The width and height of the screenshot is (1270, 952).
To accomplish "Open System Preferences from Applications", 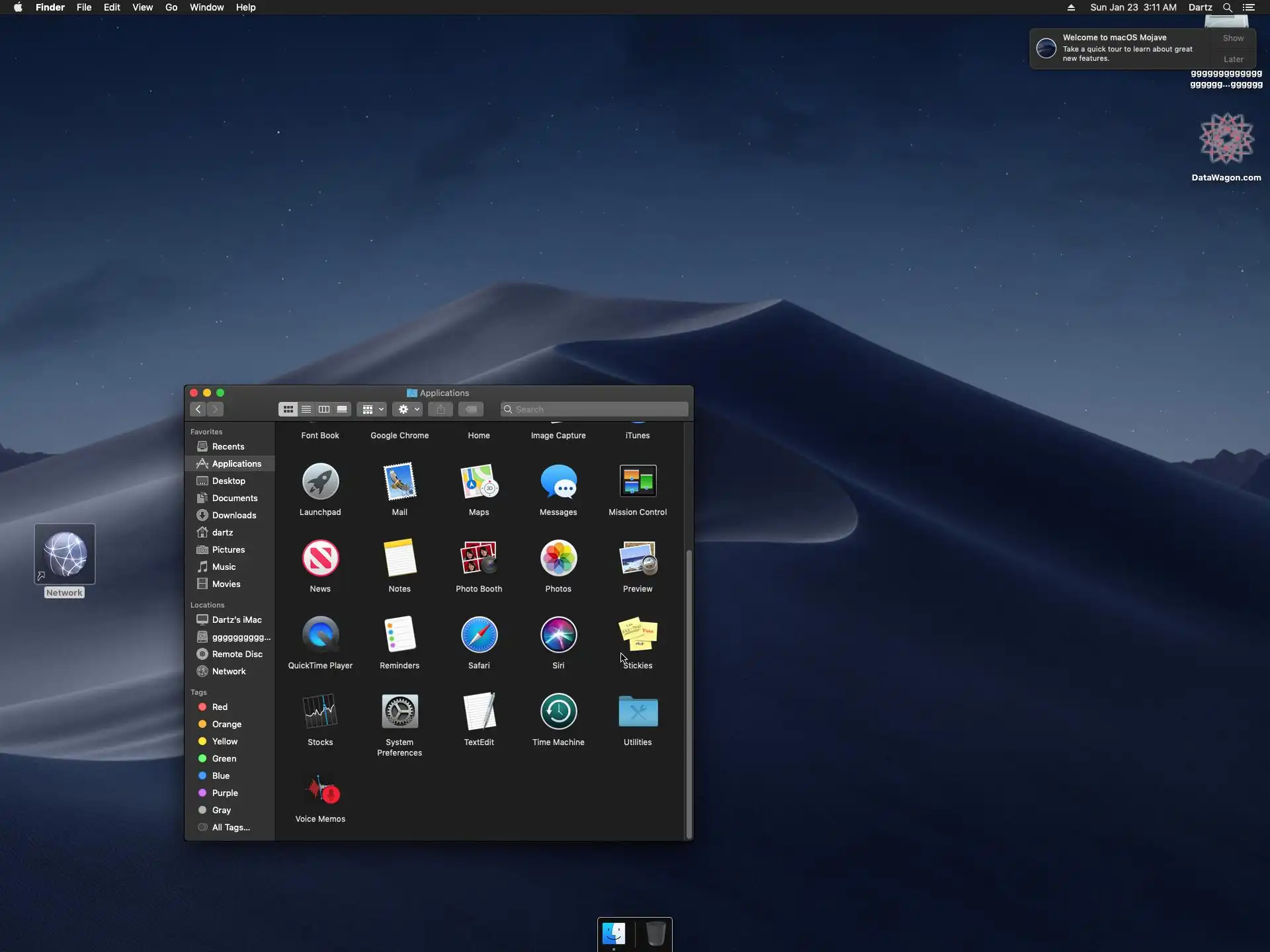I will tap(400, 712).
